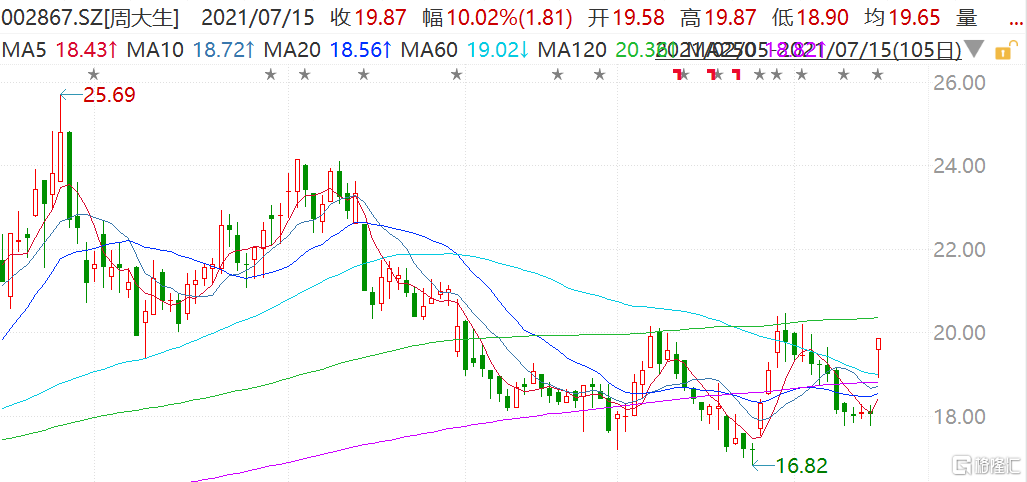Select the stock code 002867.SZ[周大生]
Screen dimensions: 1027x482
[x=90, y=18]
